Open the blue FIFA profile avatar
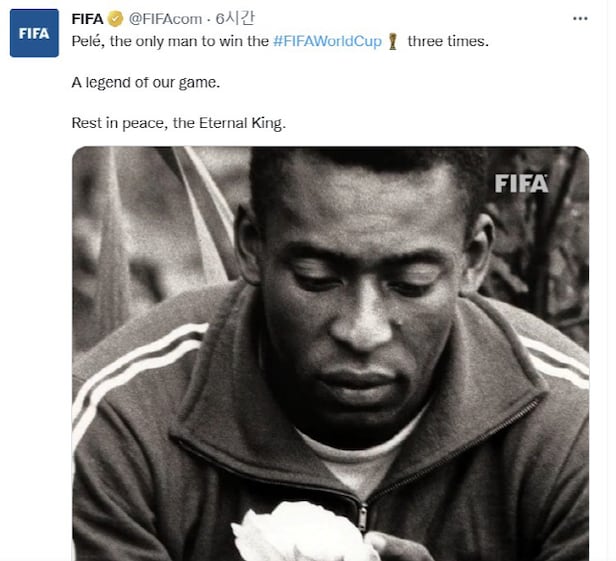 [34, 33]
